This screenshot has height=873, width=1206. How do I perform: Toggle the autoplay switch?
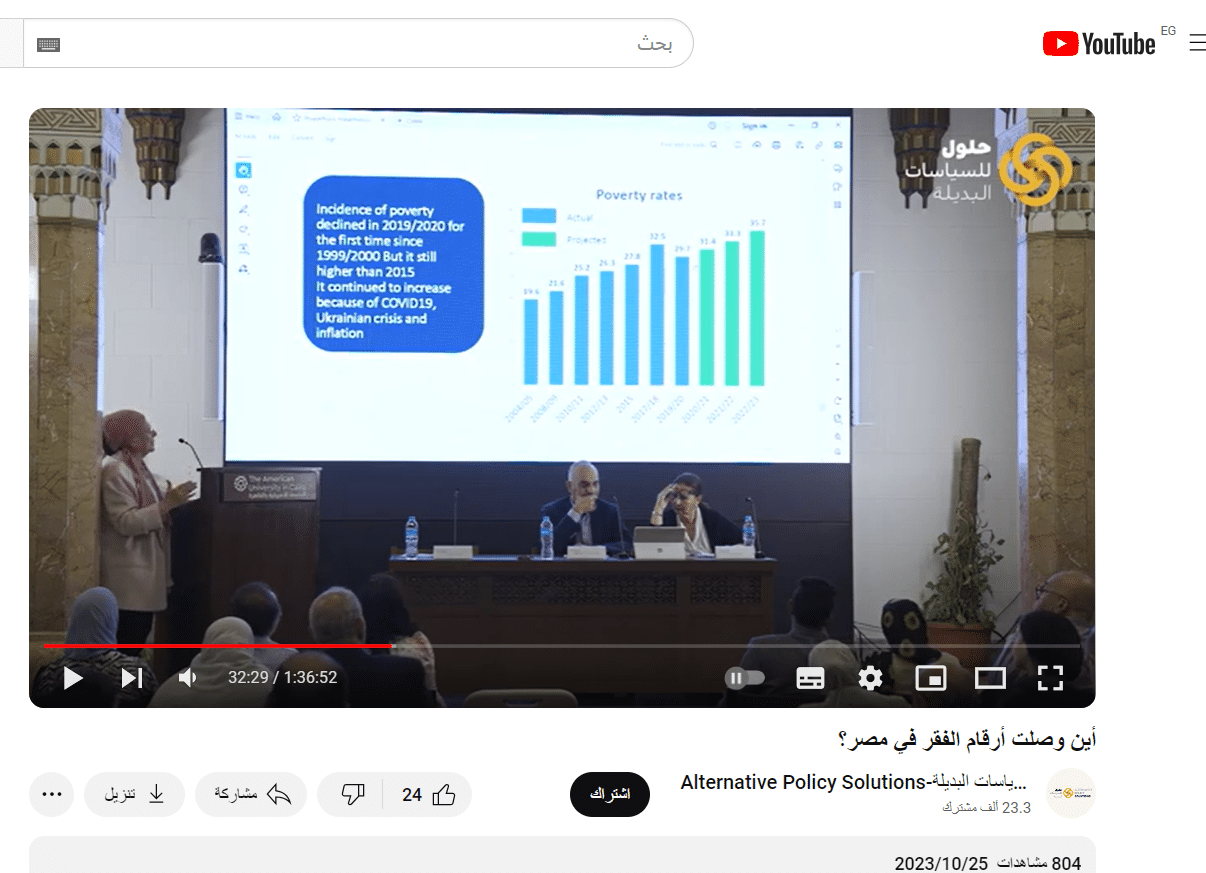click(745, 678)
